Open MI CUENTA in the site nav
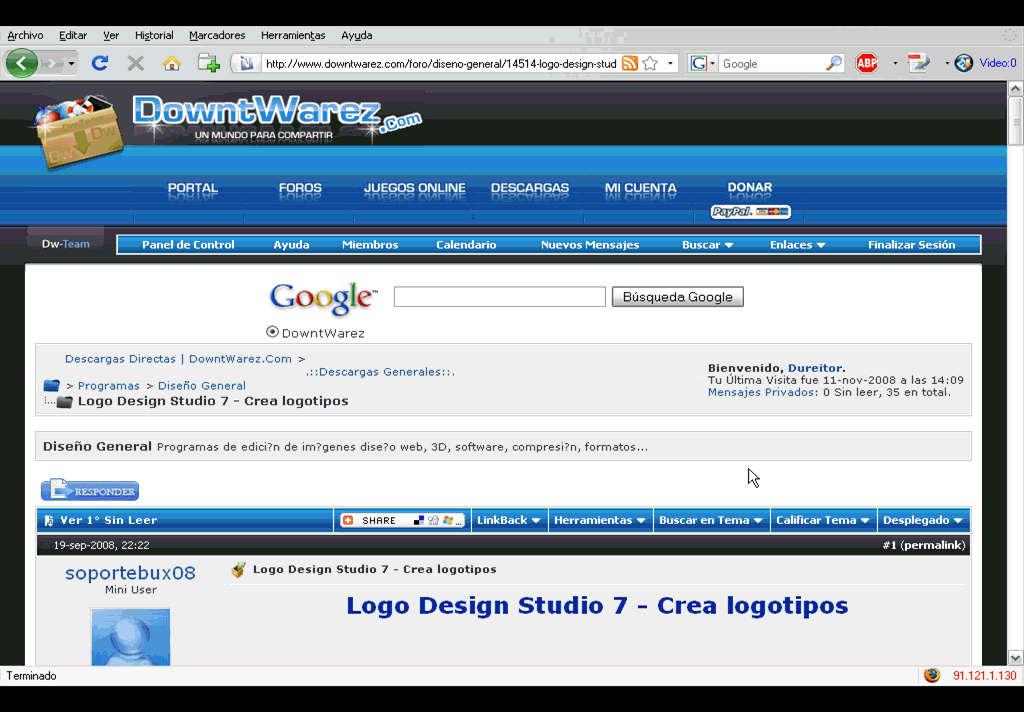This screenshot has width=1024, height=712. point(641,188)
